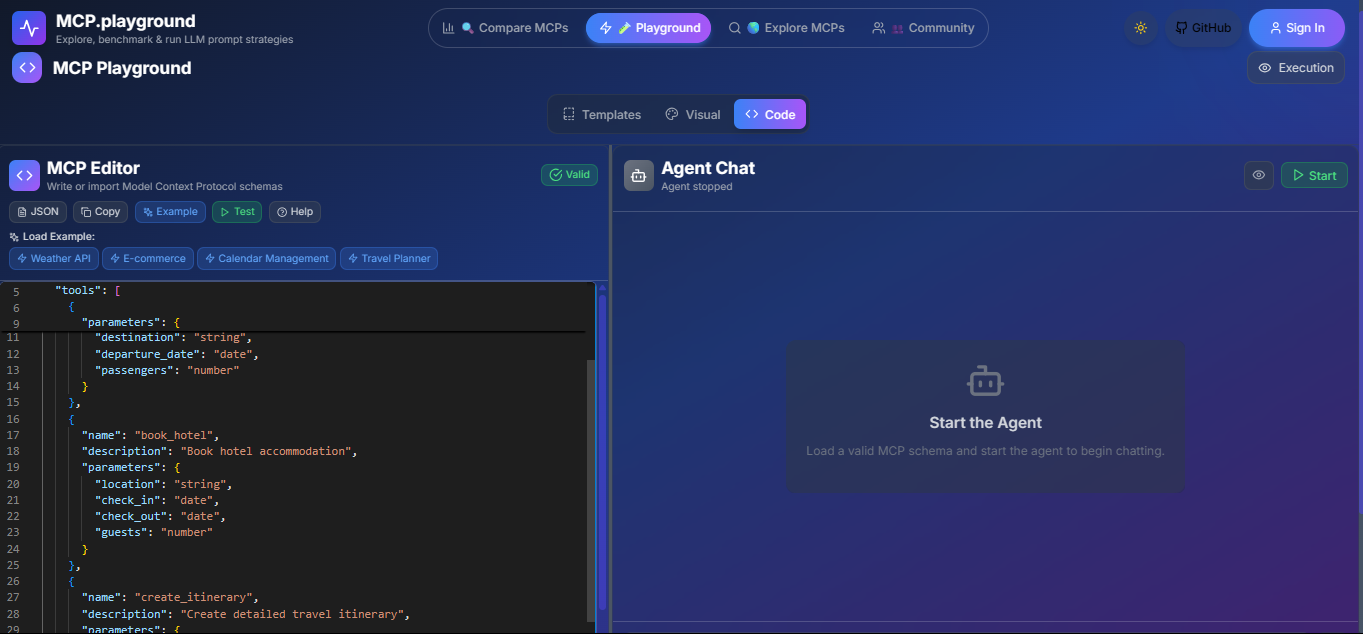Screen dimensions: 1363x634
Task: Click line number 17 in the gutter
Action: pos(13,435)
